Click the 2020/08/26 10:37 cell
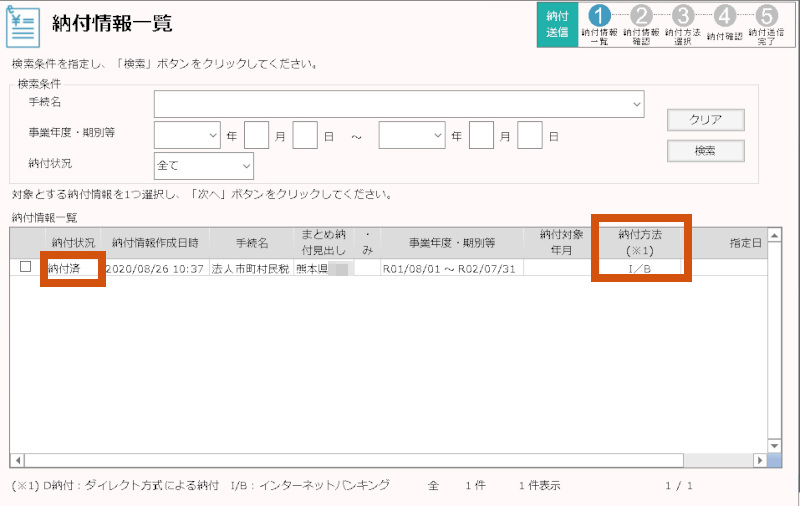Screen dimensions: 800x506 tap(155, 268)
